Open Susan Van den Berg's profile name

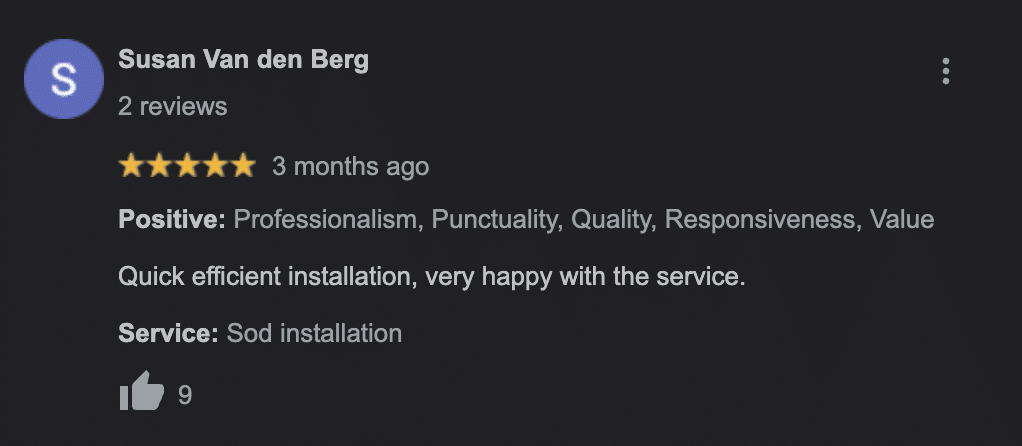[243, 60]
